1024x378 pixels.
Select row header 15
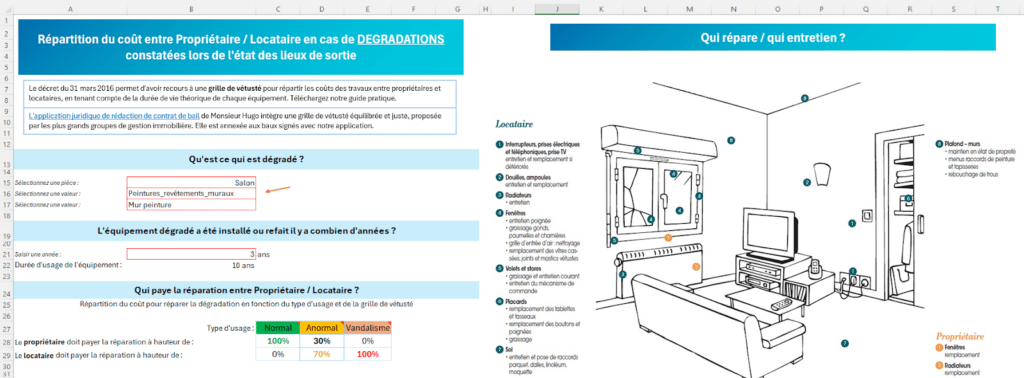click(6, 183)
